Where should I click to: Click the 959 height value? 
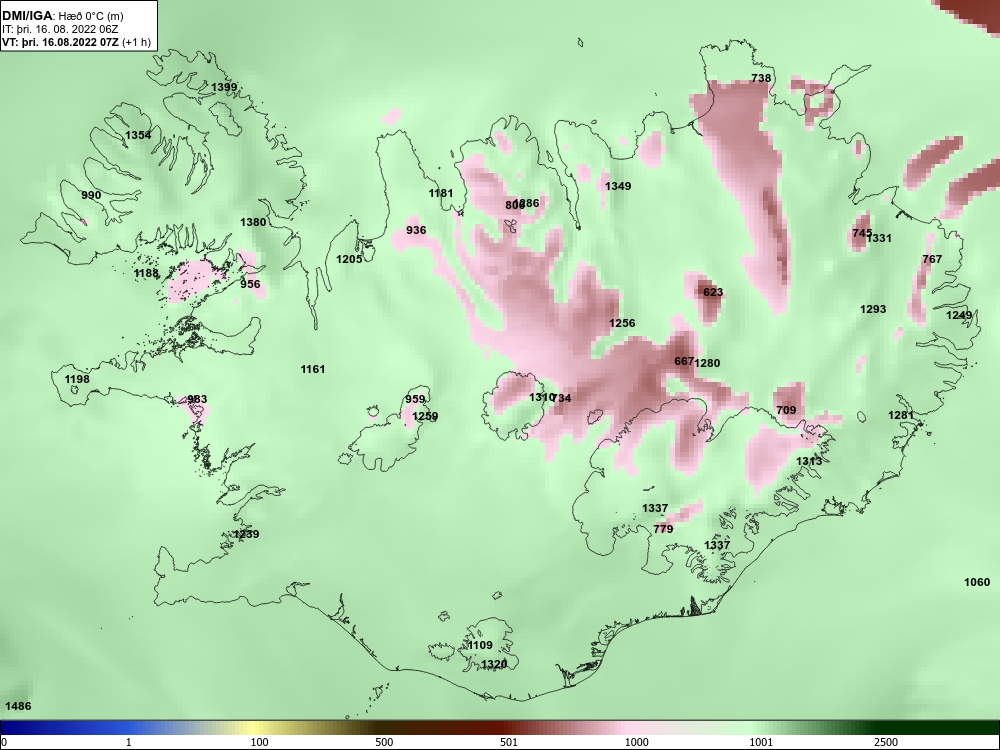click(x=415, y=400)
